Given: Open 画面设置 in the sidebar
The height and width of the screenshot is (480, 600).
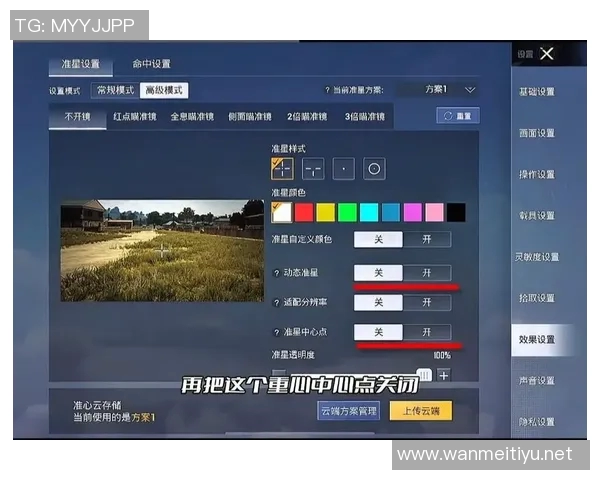Looking at the screenshot, I should (x=537, y=133).
